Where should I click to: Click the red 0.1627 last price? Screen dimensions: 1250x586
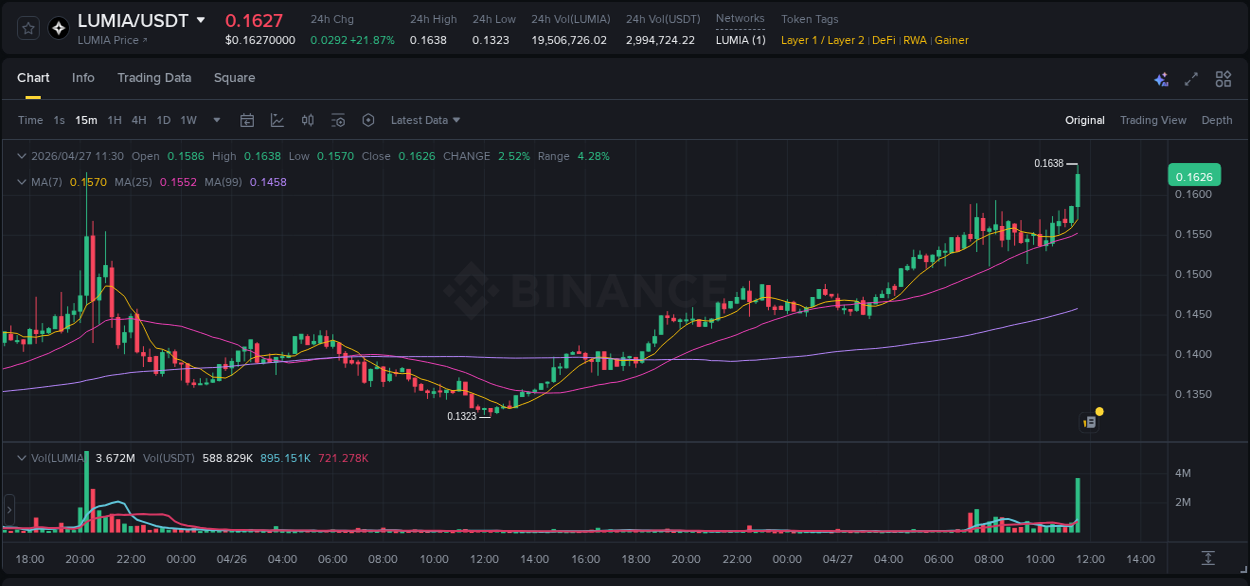(x=254, y=20)
